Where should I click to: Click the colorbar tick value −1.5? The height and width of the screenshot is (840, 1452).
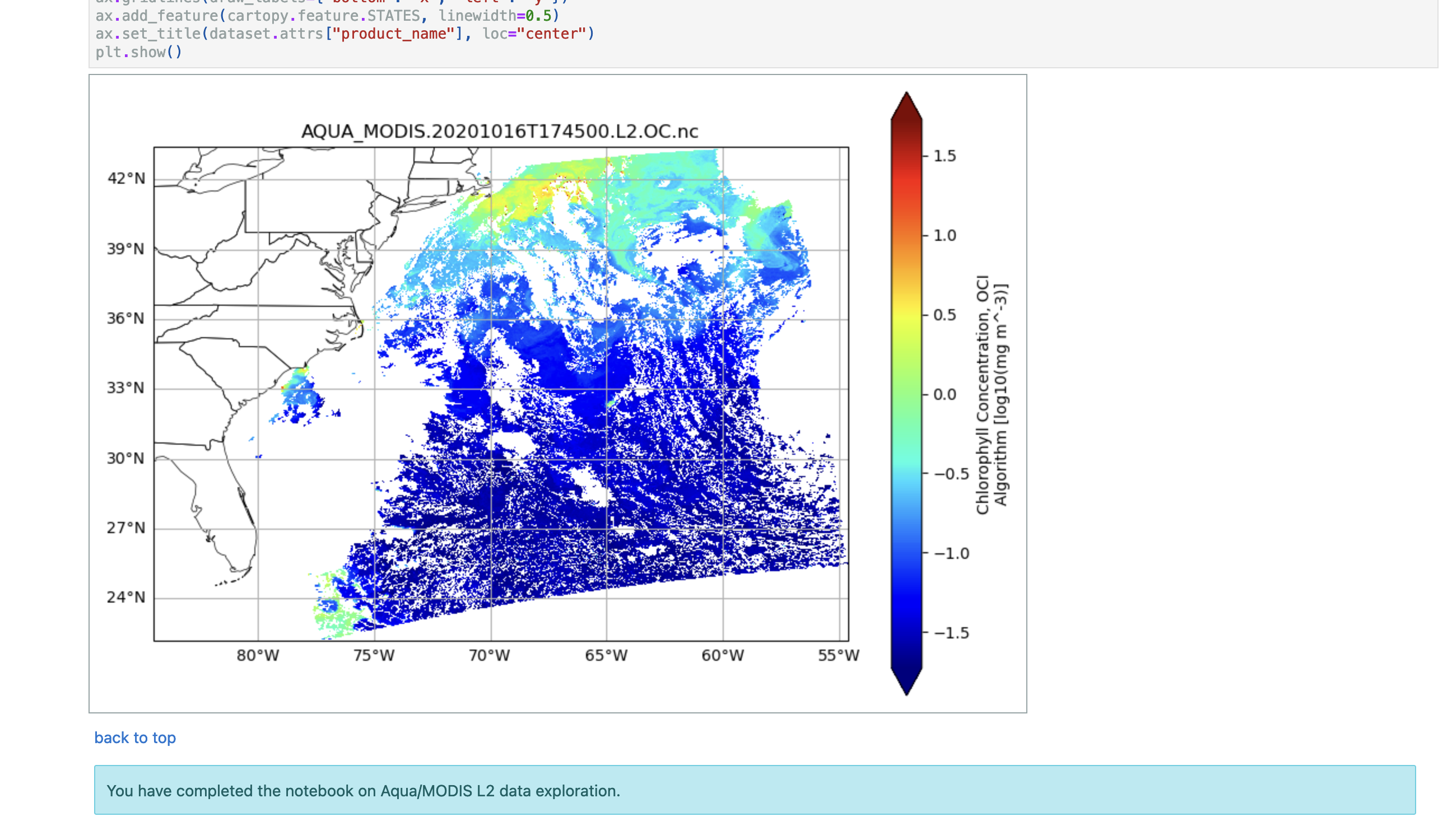(951, 633)
